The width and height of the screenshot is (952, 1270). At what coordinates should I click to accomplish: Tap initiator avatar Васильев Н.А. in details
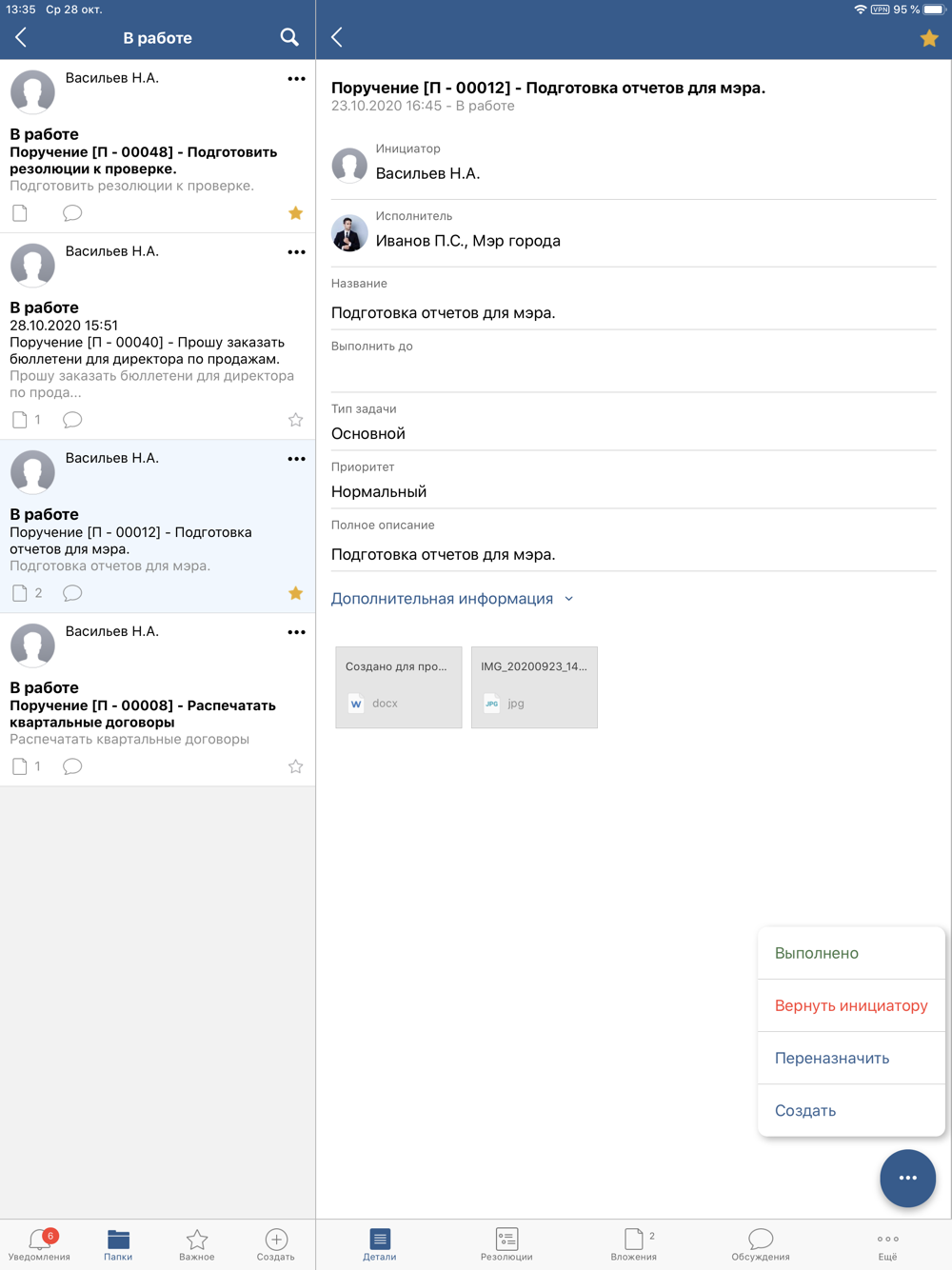click(349, 166)
